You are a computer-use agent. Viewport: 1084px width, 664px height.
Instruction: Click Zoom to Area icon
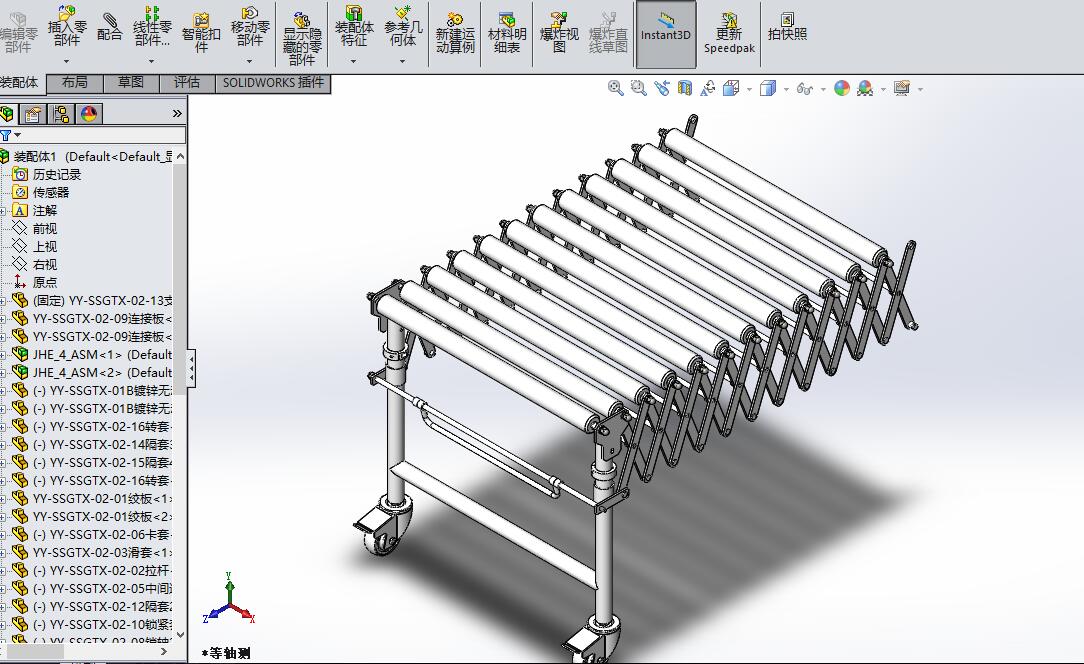point(638,88)
